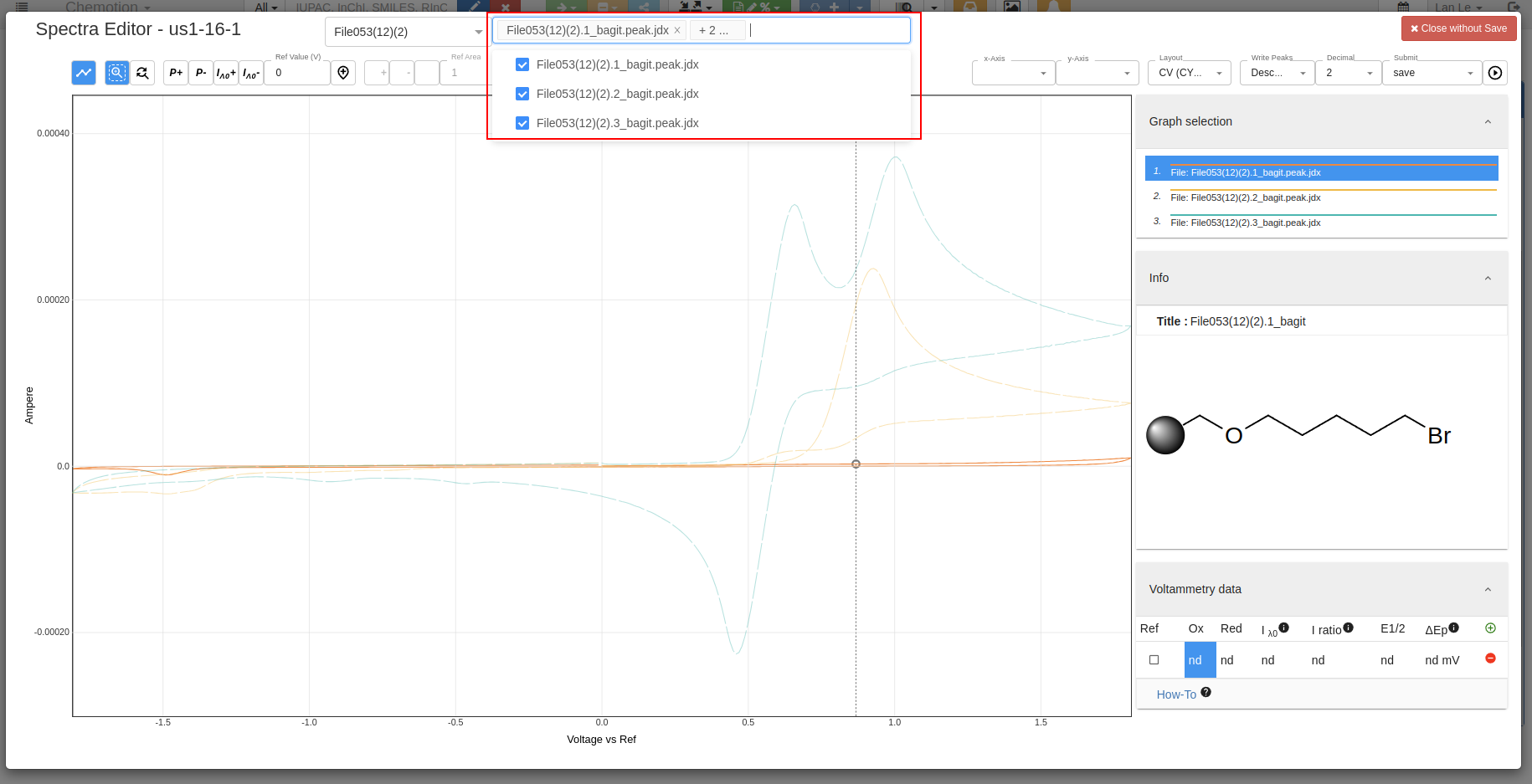Click the Ref Value (V) input field

click(x=297, y=73)
